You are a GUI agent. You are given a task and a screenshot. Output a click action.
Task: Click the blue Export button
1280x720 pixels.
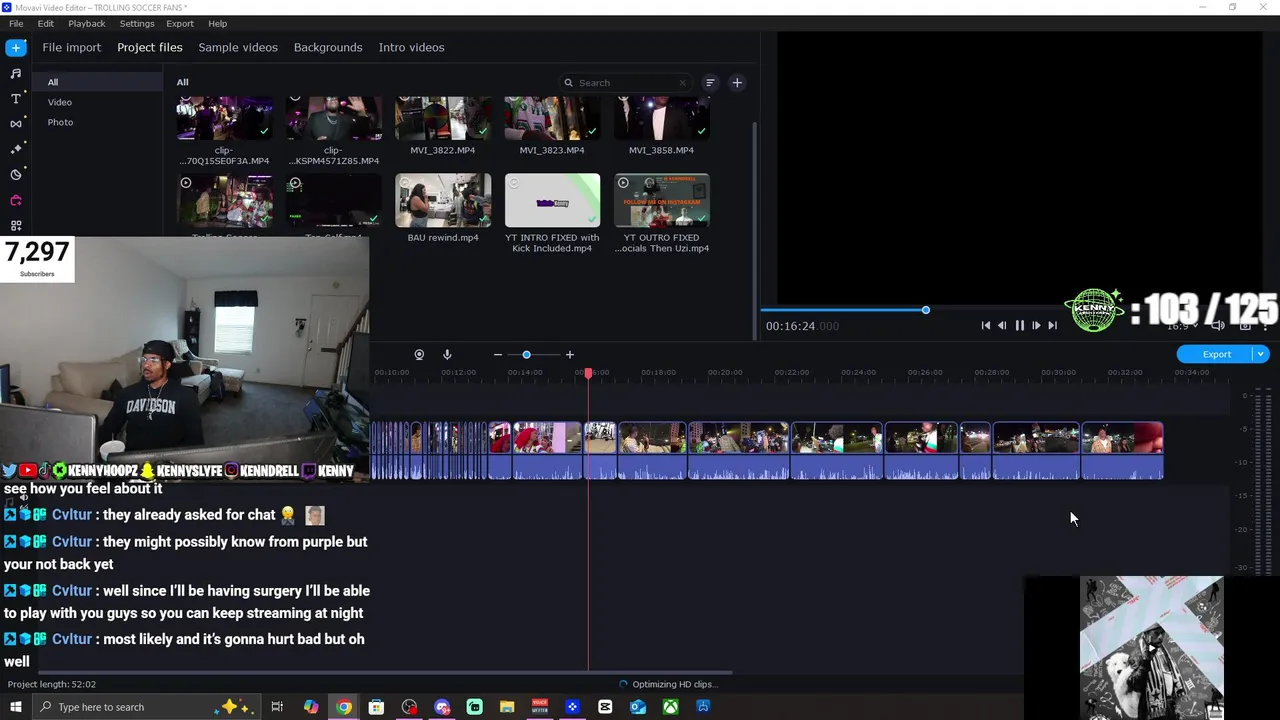1216,354
